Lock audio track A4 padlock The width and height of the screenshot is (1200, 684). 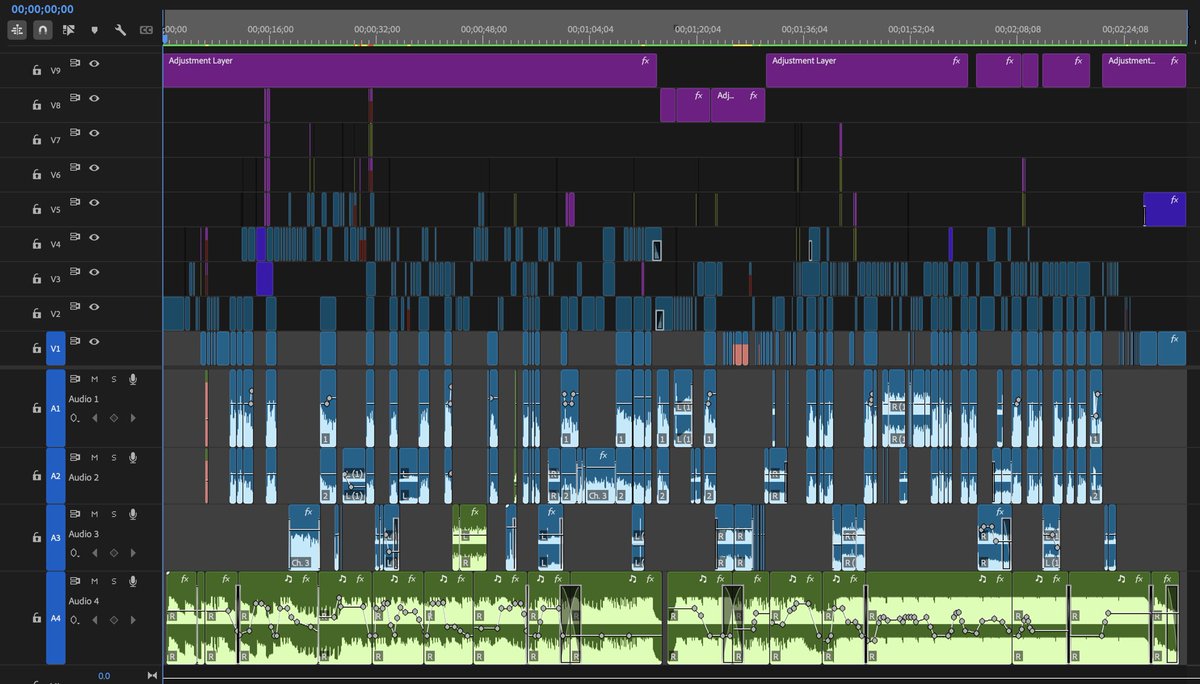pos(36,618)
